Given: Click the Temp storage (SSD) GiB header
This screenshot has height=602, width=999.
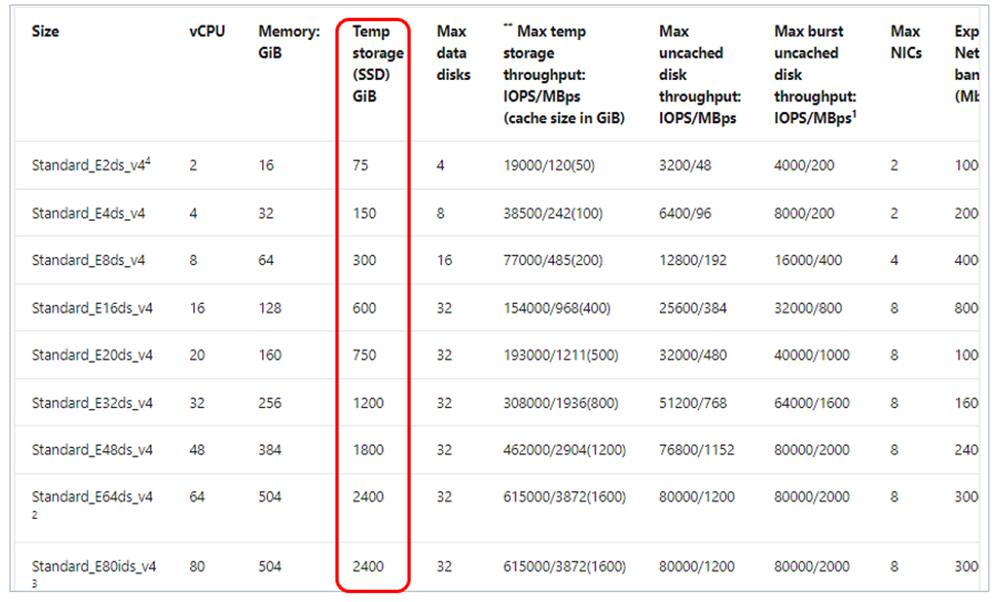Looking at the screenshot, I should click(378, 64).
